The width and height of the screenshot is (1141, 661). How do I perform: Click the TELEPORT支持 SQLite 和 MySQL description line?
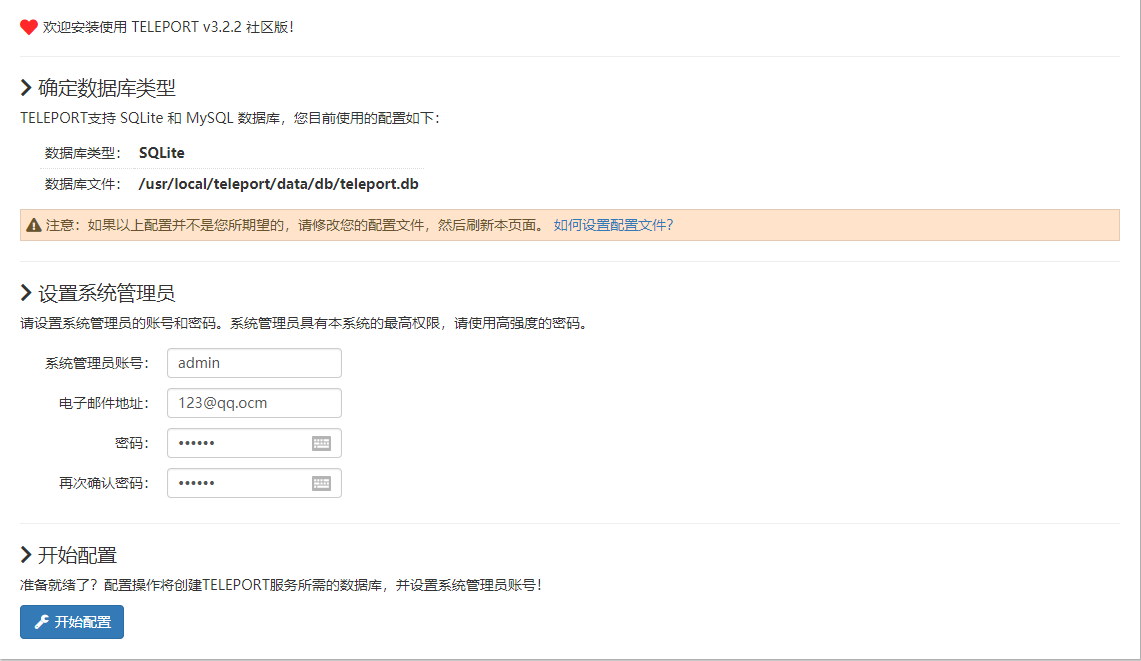pyautogui.click(x=230, y=118)
